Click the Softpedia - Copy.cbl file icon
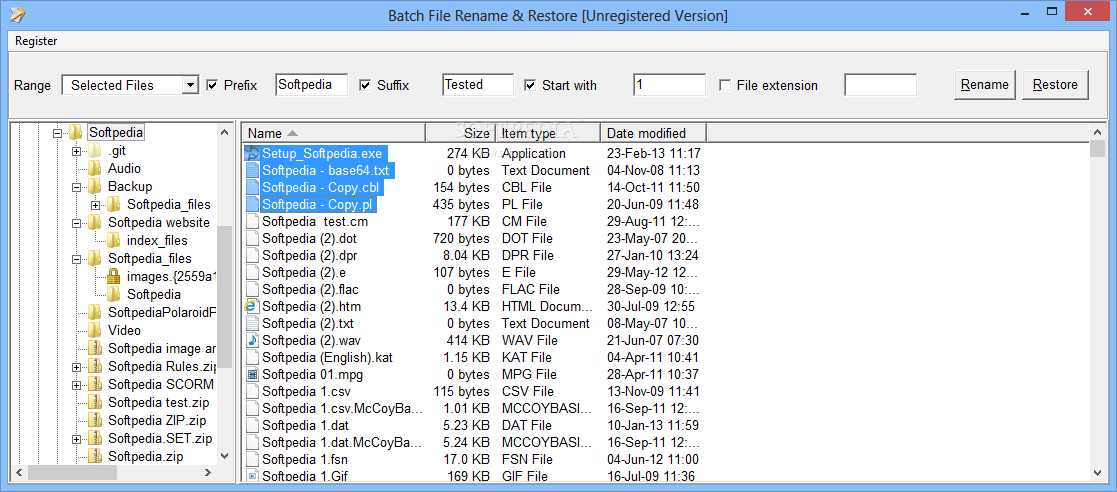 pyautogui.click(x=252, y=187)
